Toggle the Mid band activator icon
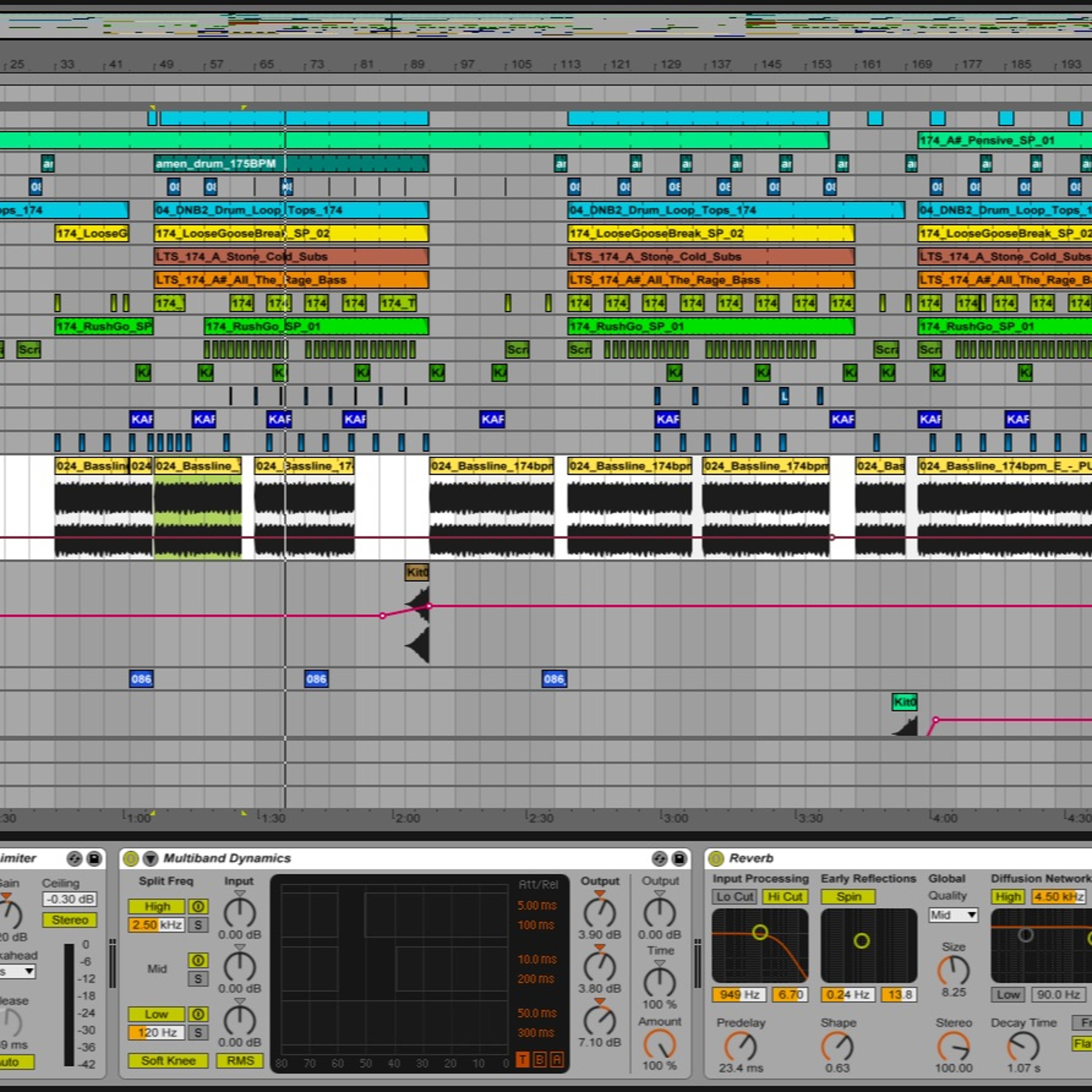The image size is (1092, 1092). 198,960
